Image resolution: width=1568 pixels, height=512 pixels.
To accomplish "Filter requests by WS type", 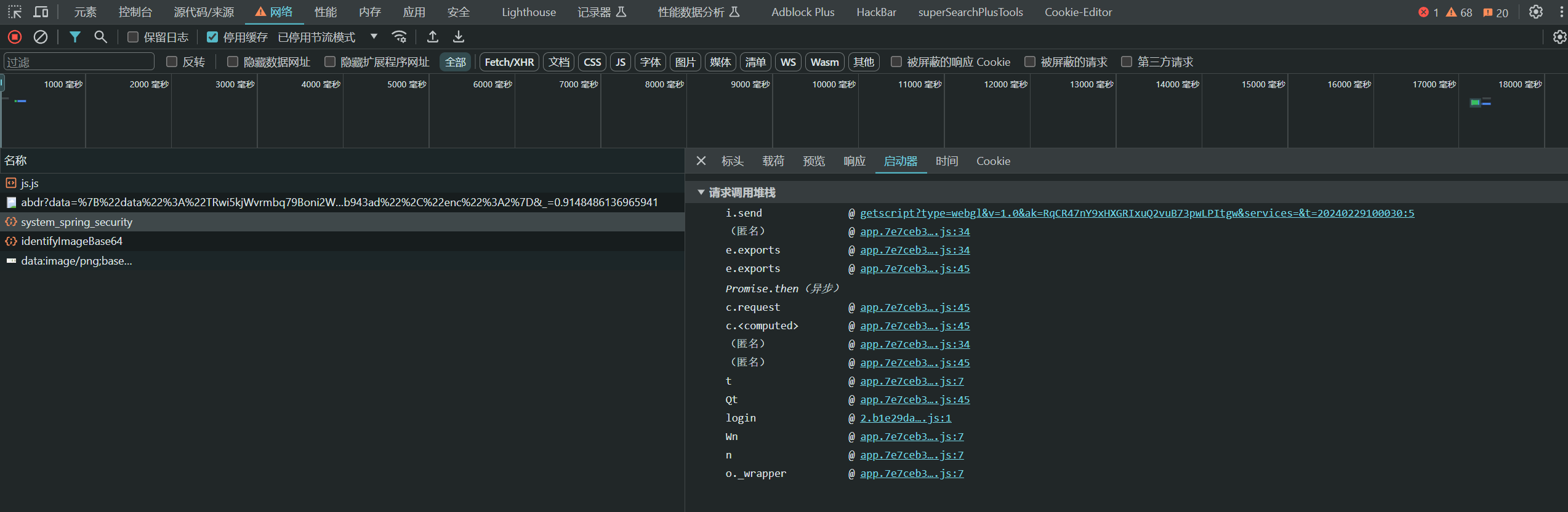I will [788, 62].
